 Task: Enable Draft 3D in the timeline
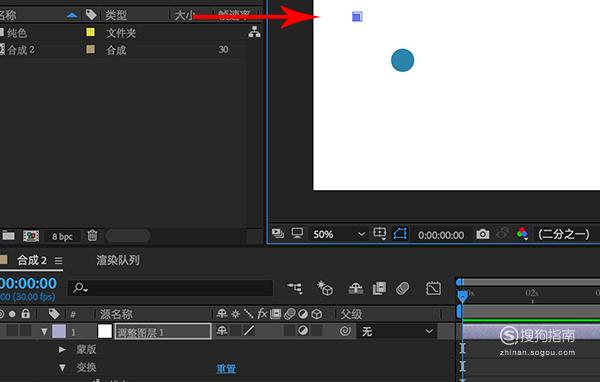[x=325, y=288]
